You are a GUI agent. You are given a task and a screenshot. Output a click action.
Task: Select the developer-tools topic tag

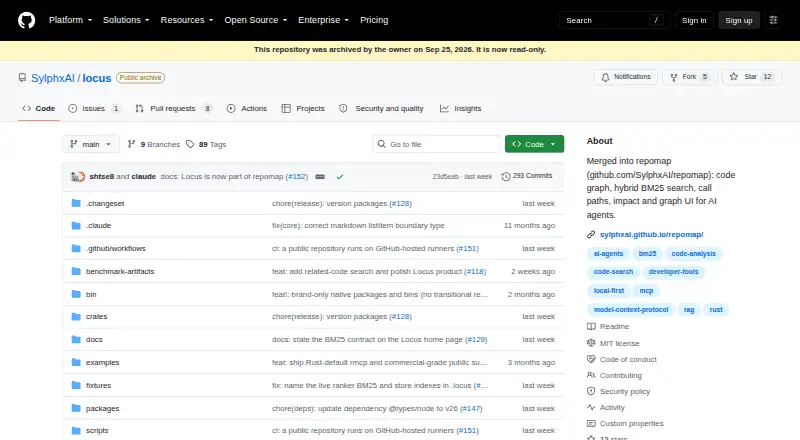coord(673,272)
